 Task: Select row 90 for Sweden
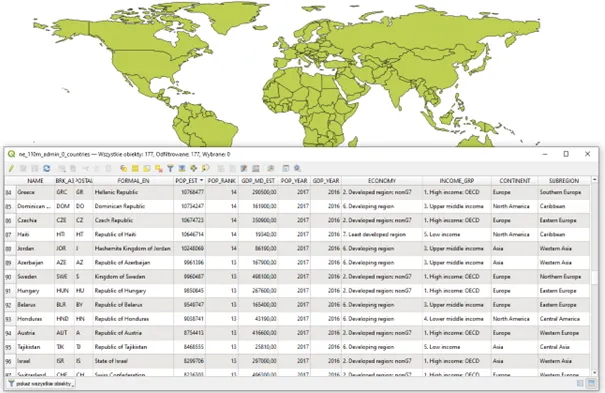click(x=10, y=277)
